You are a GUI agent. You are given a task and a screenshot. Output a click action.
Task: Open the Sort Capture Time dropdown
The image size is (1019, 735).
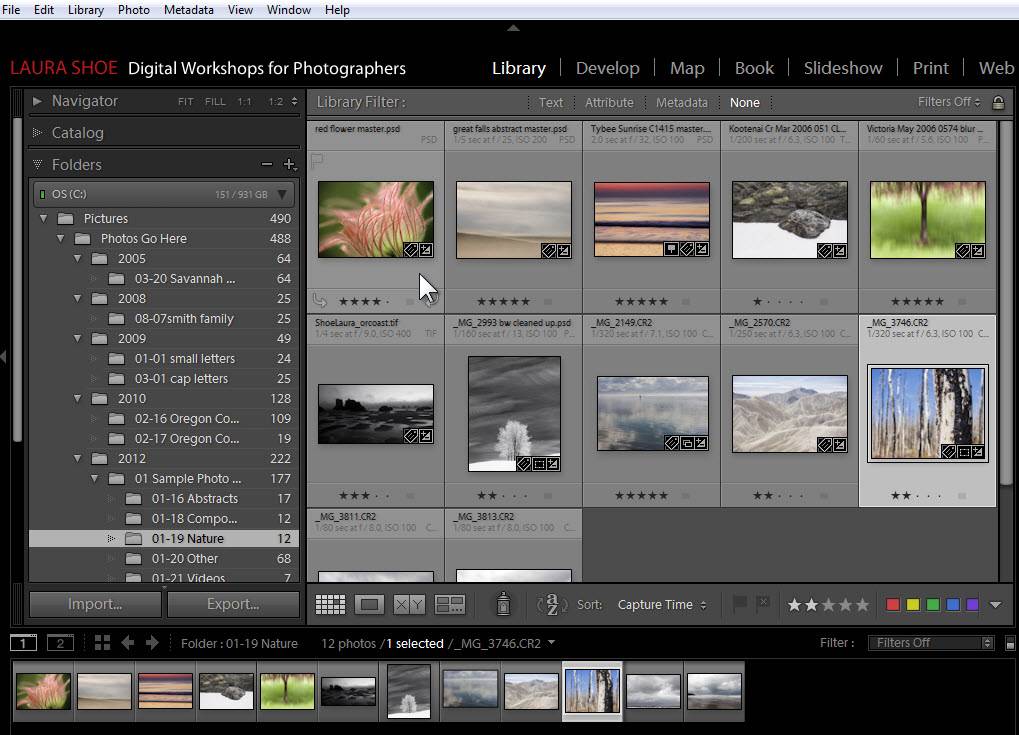point(661,605)
